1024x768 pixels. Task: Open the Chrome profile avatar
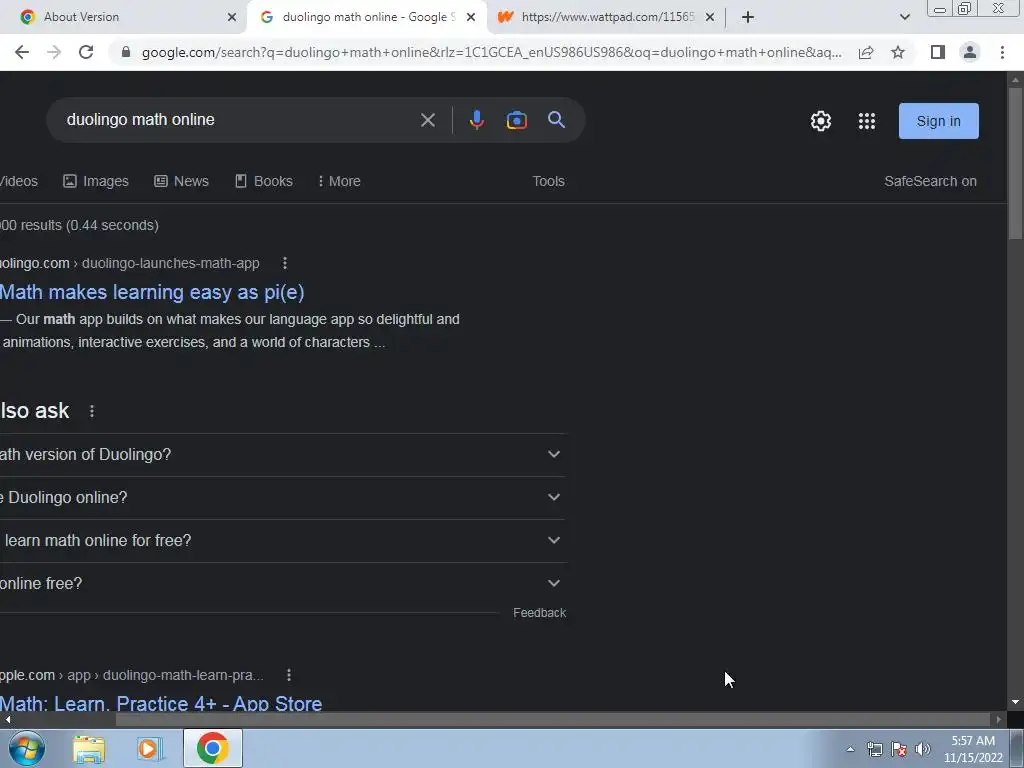pos(970,52)
